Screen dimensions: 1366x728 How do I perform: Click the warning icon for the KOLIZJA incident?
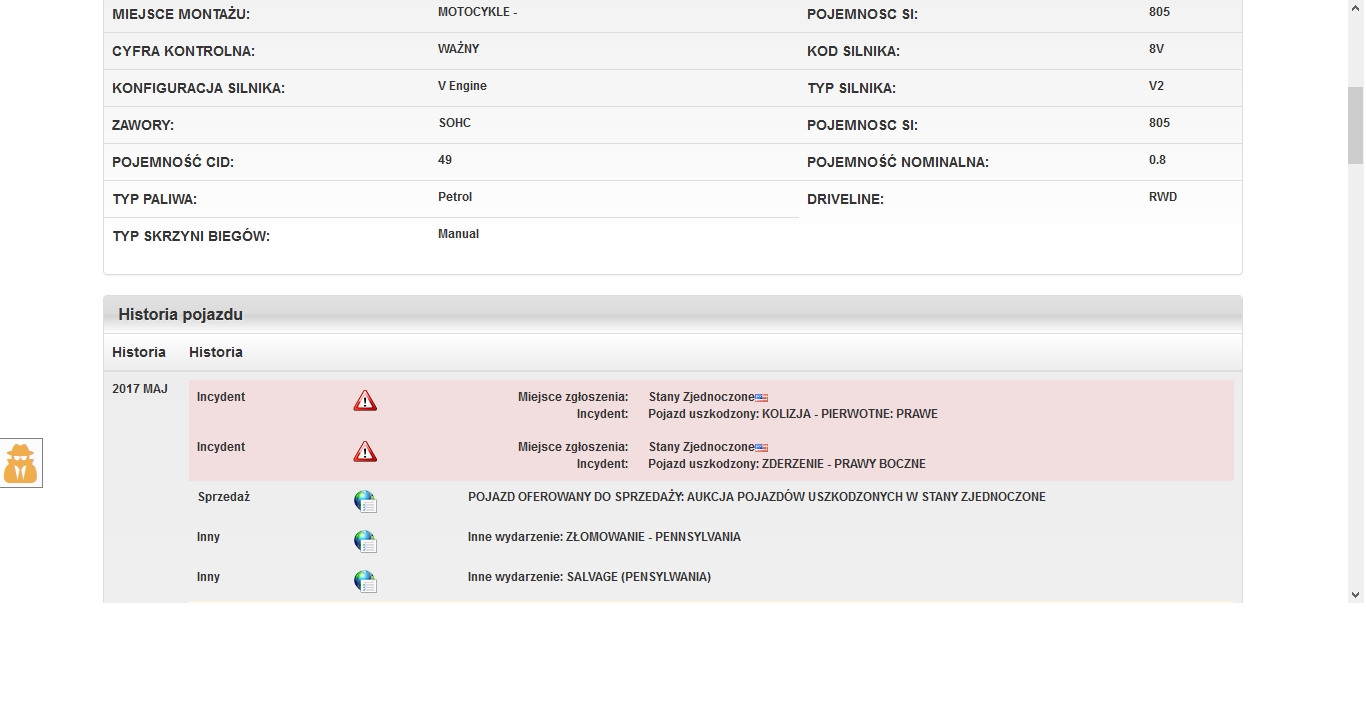[365, 401]
